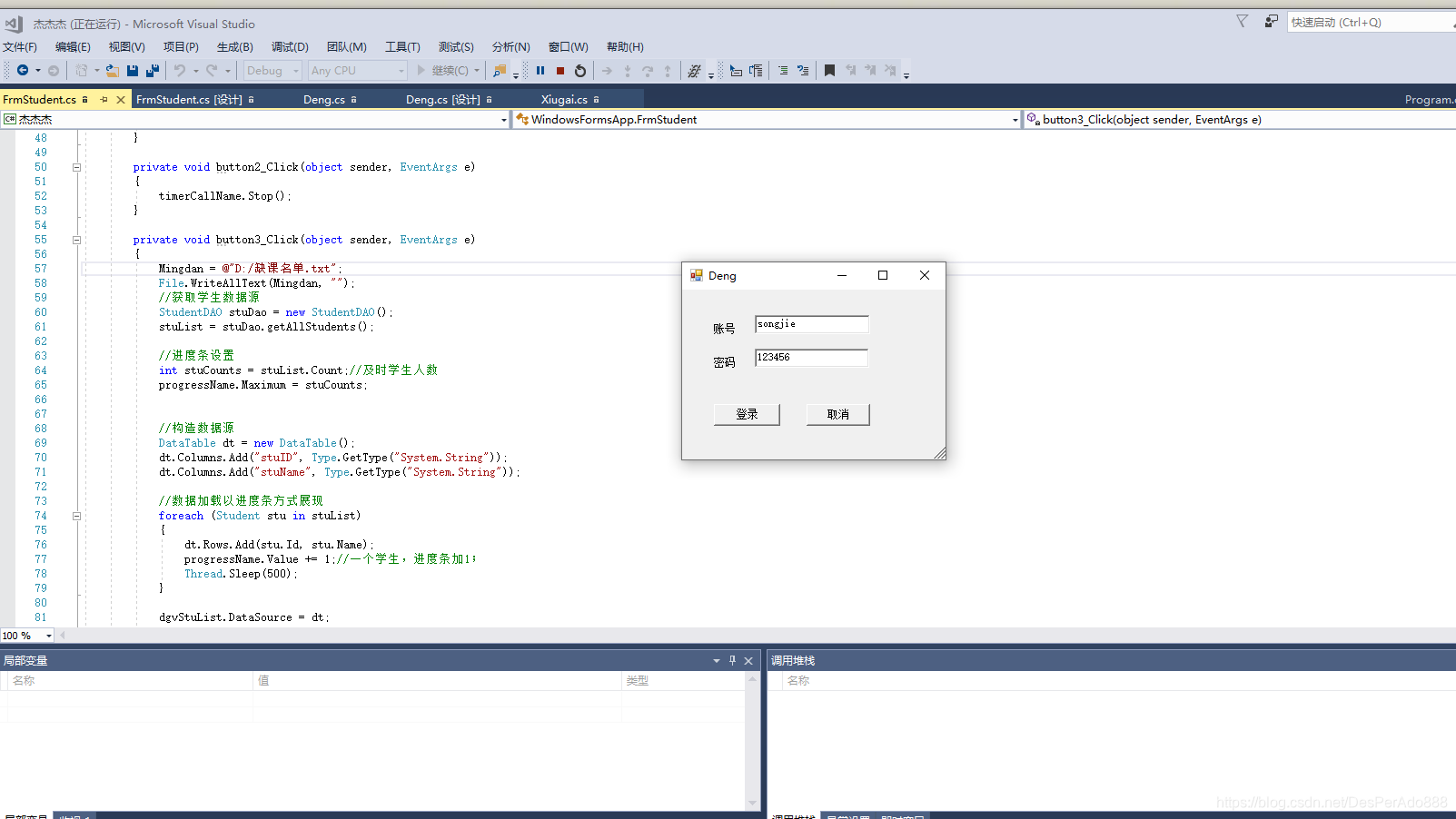Click the 局部变量 panel scrollbar down arrow
The height and width of the screenshot is (819, 1456).
tap(752, 803)
